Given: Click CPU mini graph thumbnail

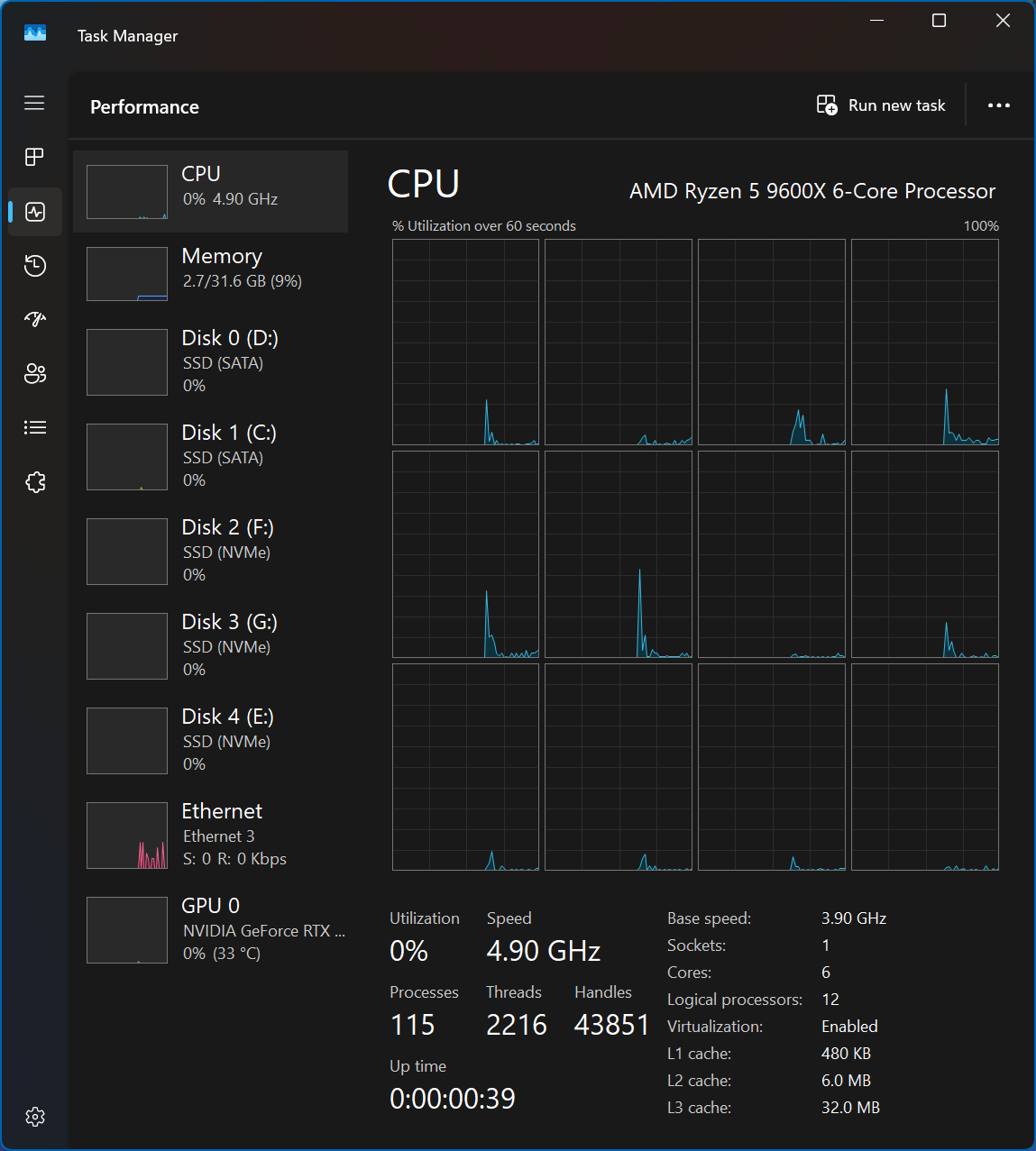Looking at the screenshot, I should [127, 192].
